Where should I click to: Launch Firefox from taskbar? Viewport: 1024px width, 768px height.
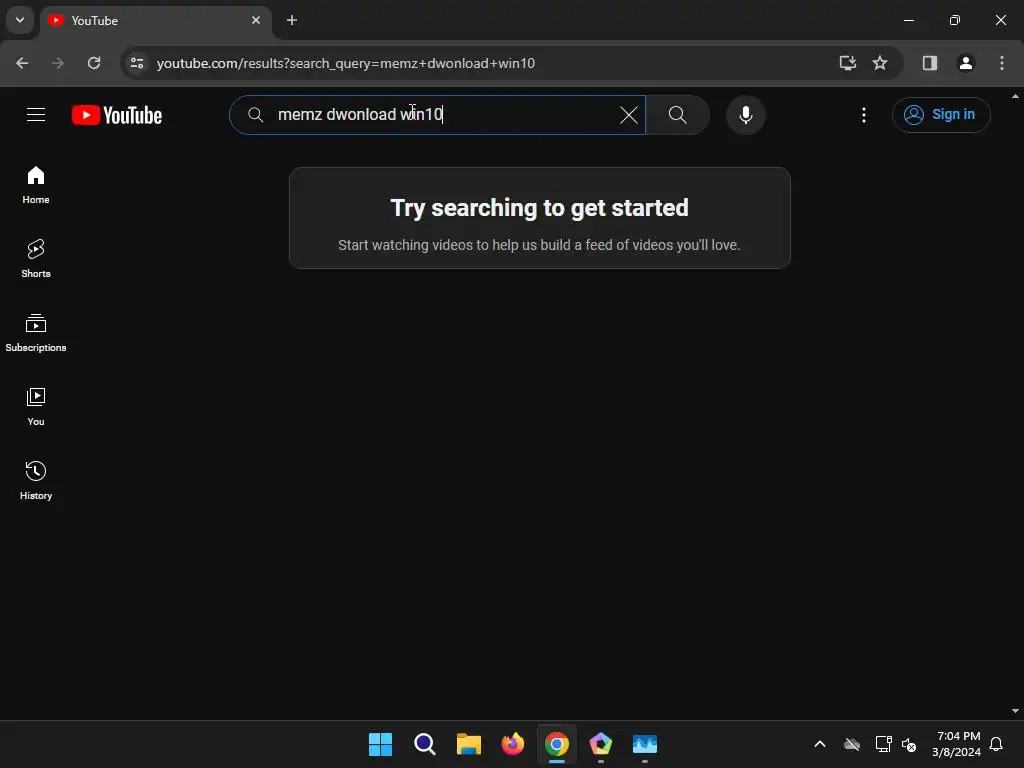513,744
